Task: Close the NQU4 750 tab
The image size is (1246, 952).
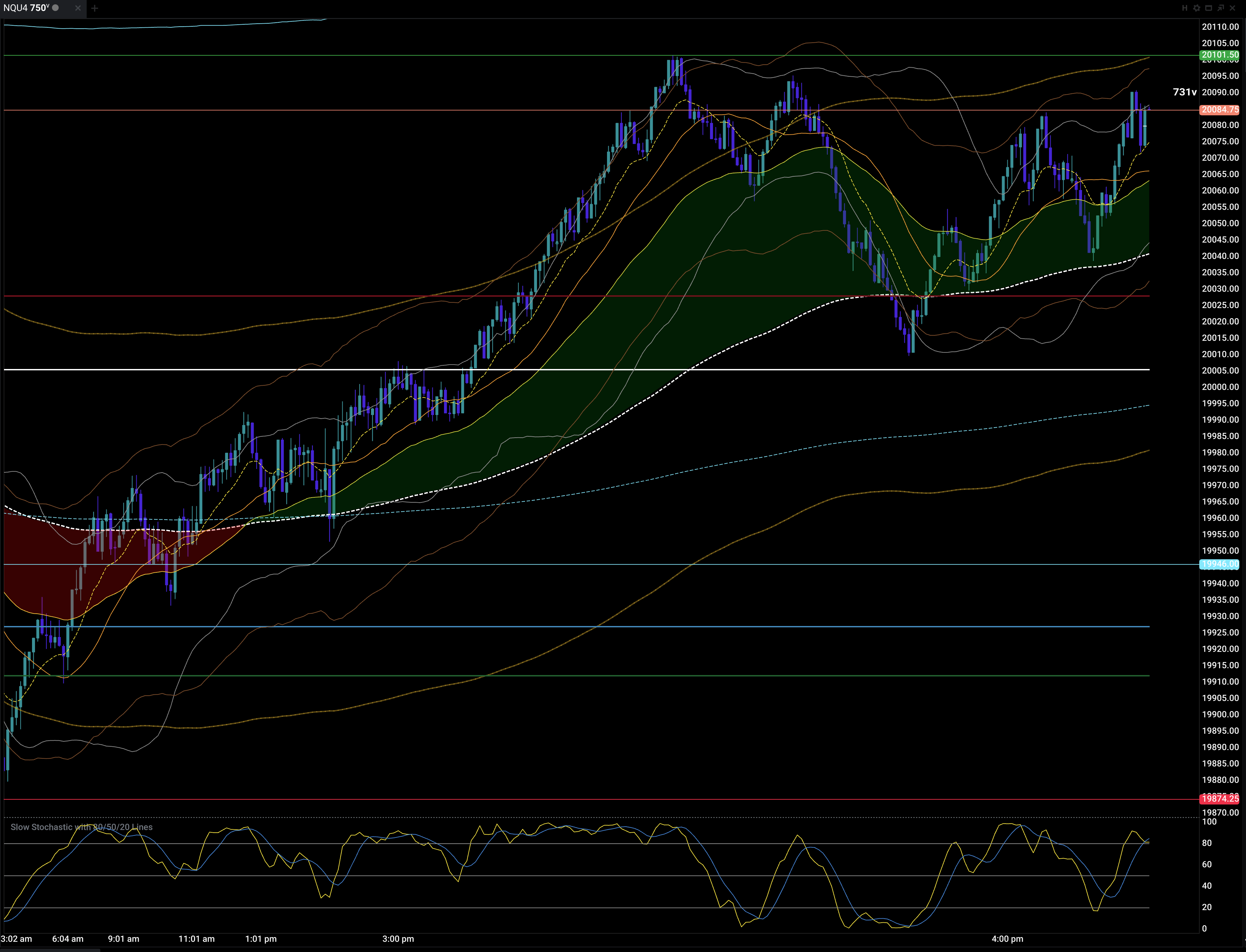Action: 78,8
